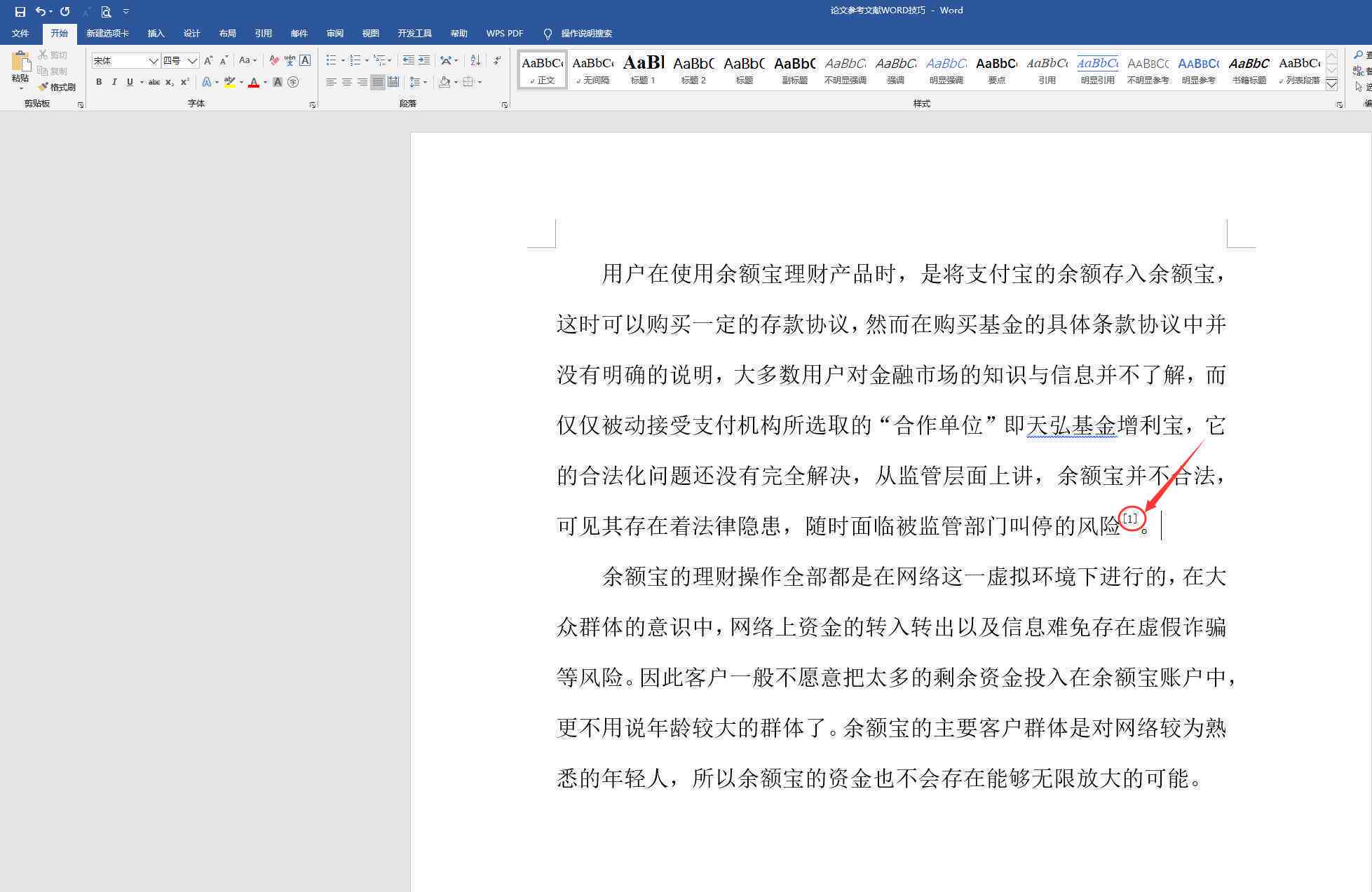Viewport: 1372px width, 892px height.
Task: Open line and paragraph spacing dropdown
Action: (418, 82)
